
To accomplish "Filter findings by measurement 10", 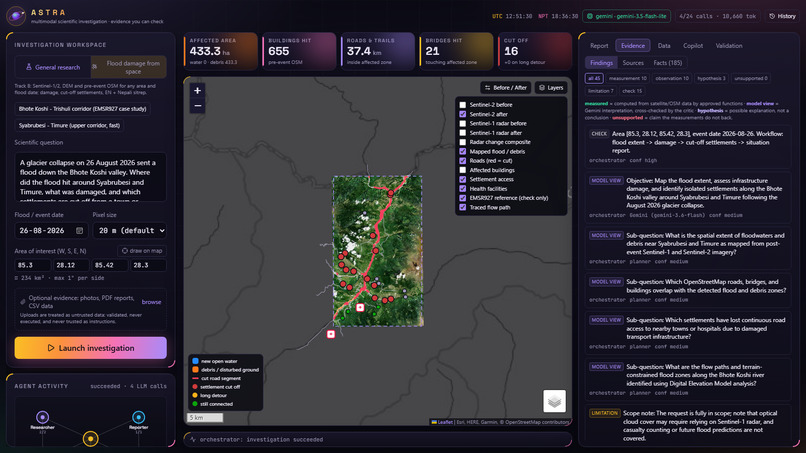I will pyautogui.click(x=628, y=78).
